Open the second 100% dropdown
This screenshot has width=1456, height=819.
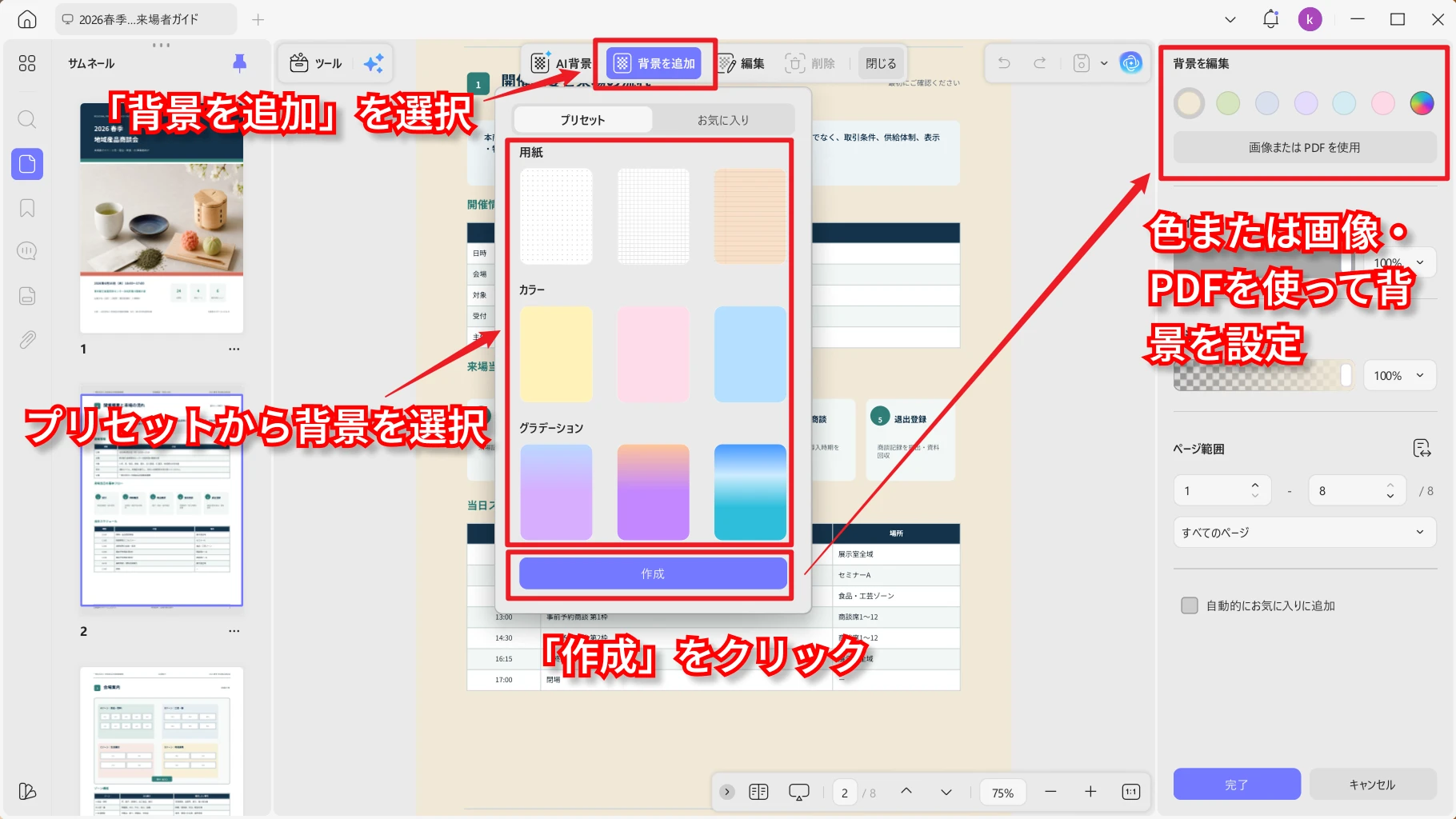pyautogui.click(x=1399, y=376)
